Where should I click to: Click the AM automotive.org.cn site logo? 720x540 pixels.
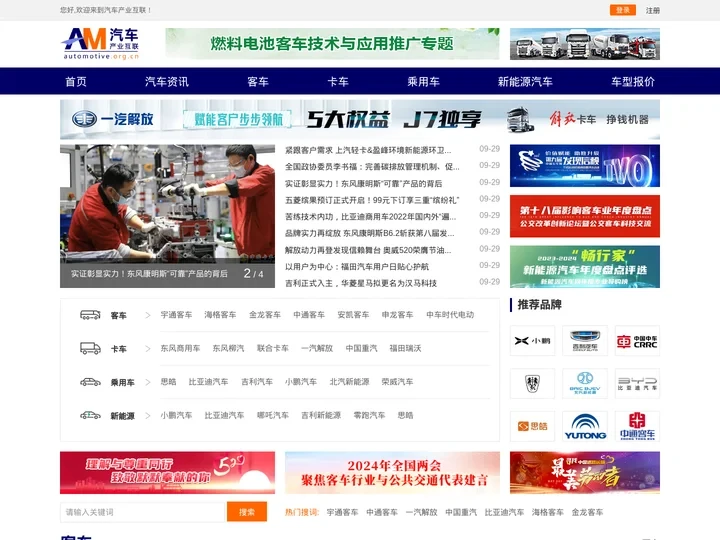(101, 44)
